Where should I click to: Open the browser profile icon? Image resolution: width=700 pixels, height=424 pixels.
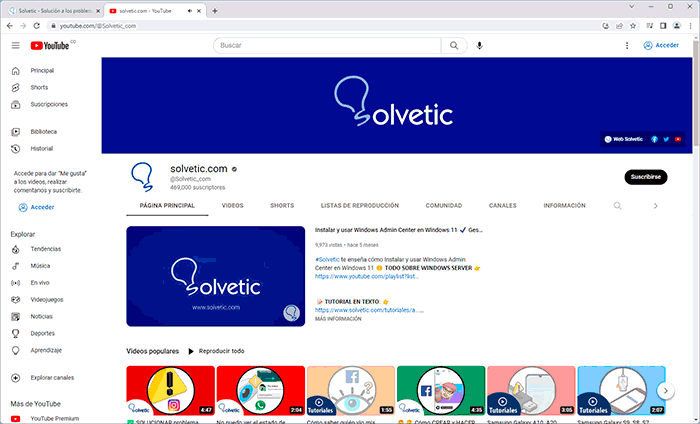click(x=677, y=26)
